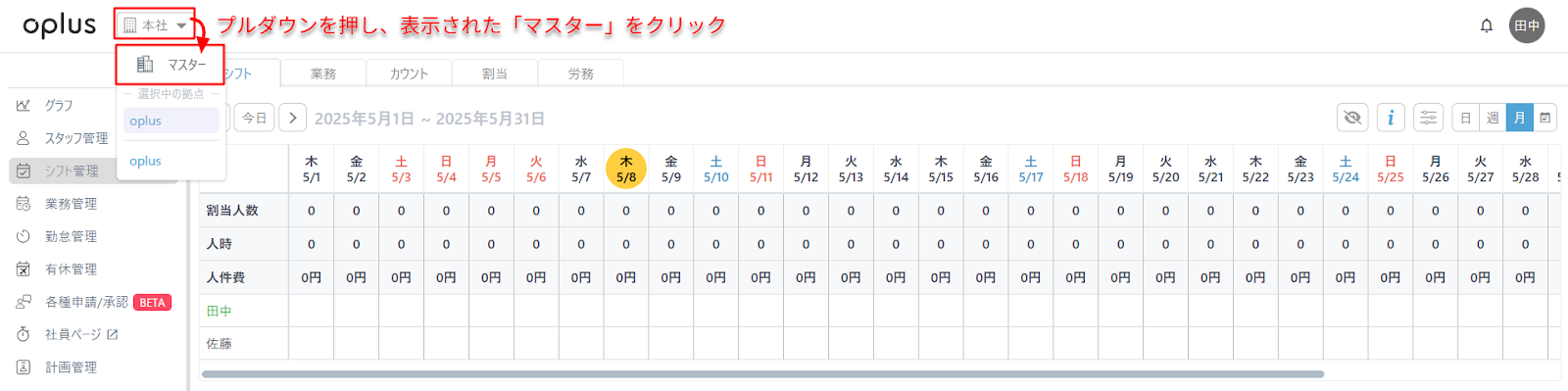Switch to 労務 tab

pyautogui.click(x=581, y=73)
